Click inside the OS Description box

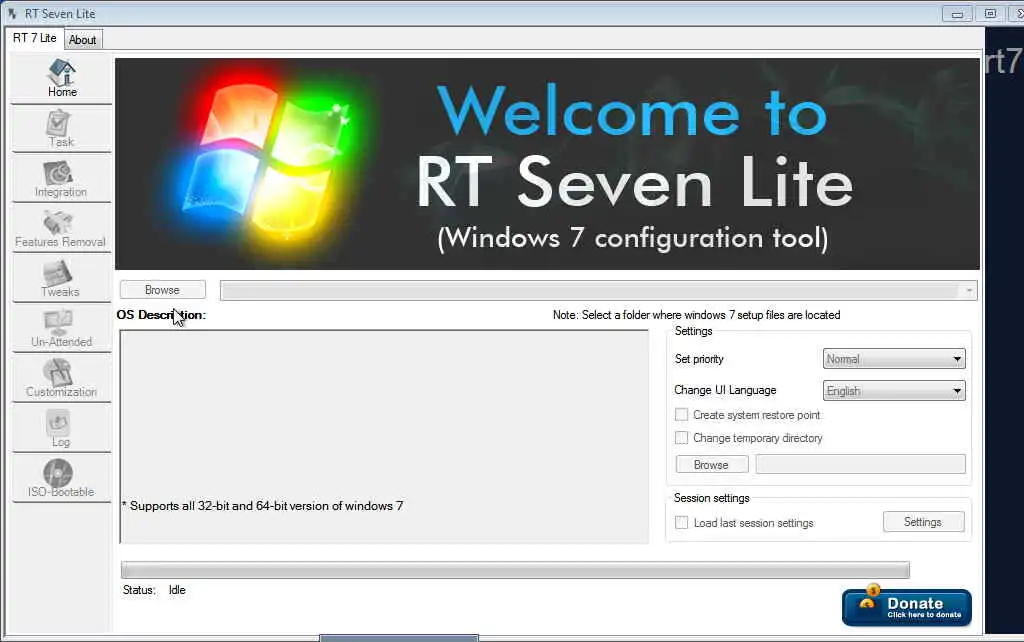click(384, 436)
